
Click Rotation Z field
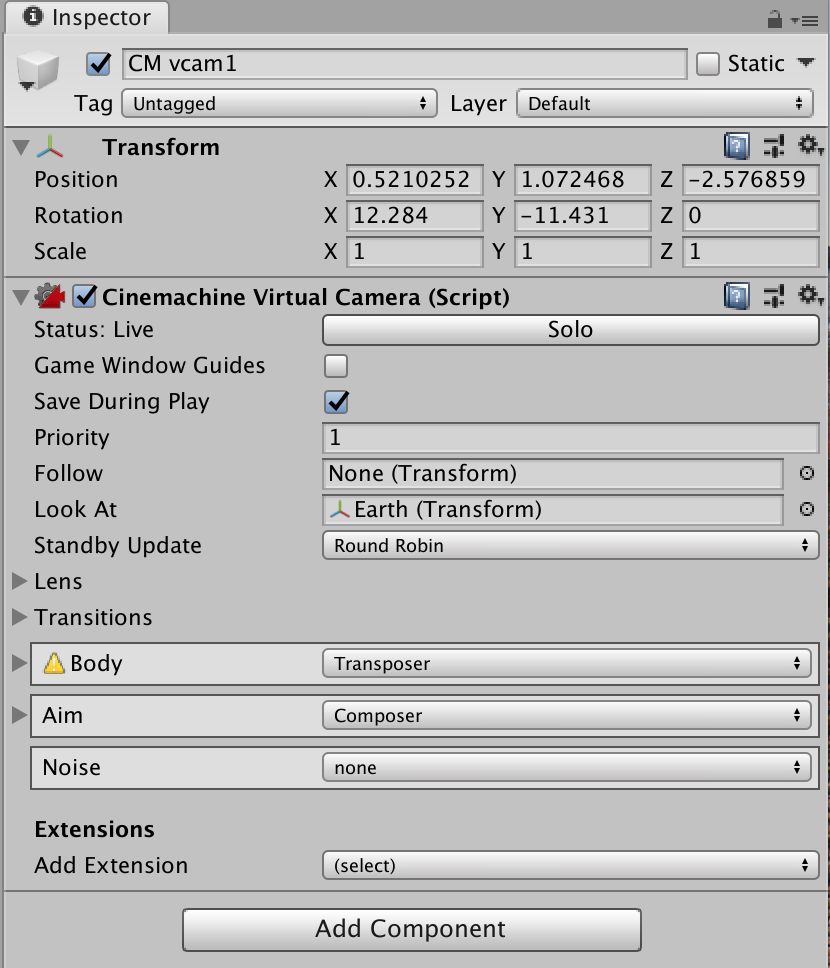click(x=750, y=215)
